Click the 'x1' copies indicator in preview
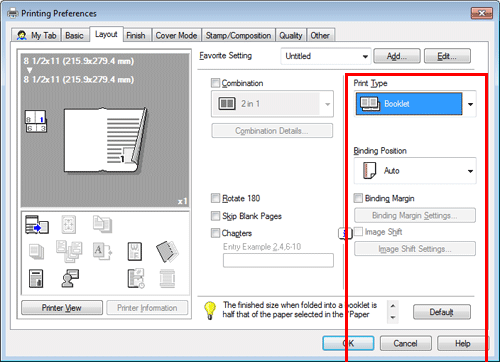Viewport: 500px width, 362px height. 182,201
